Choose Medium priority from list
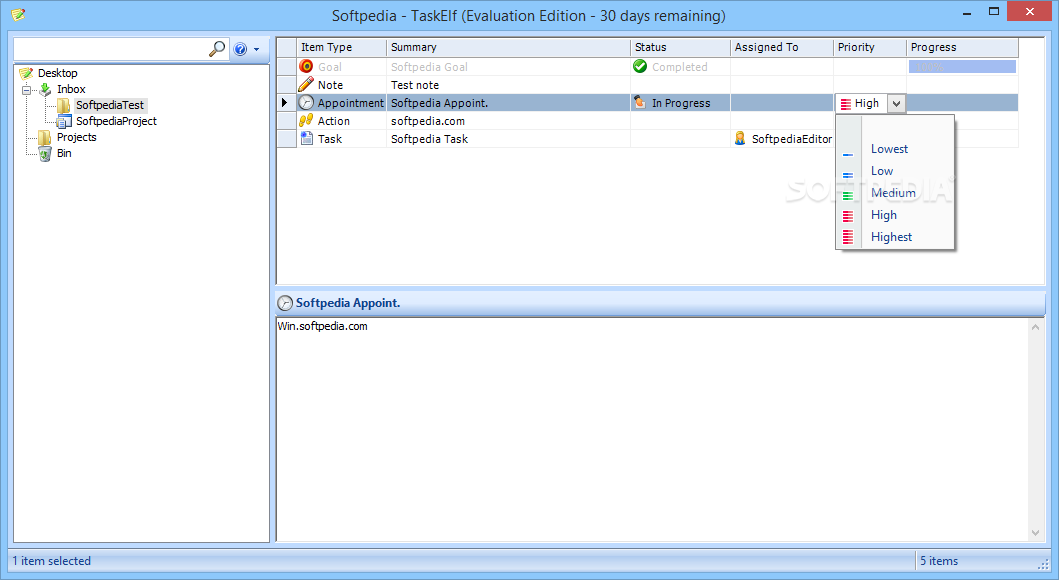This screenshot has width=1059, height=580. pos(895,193)
